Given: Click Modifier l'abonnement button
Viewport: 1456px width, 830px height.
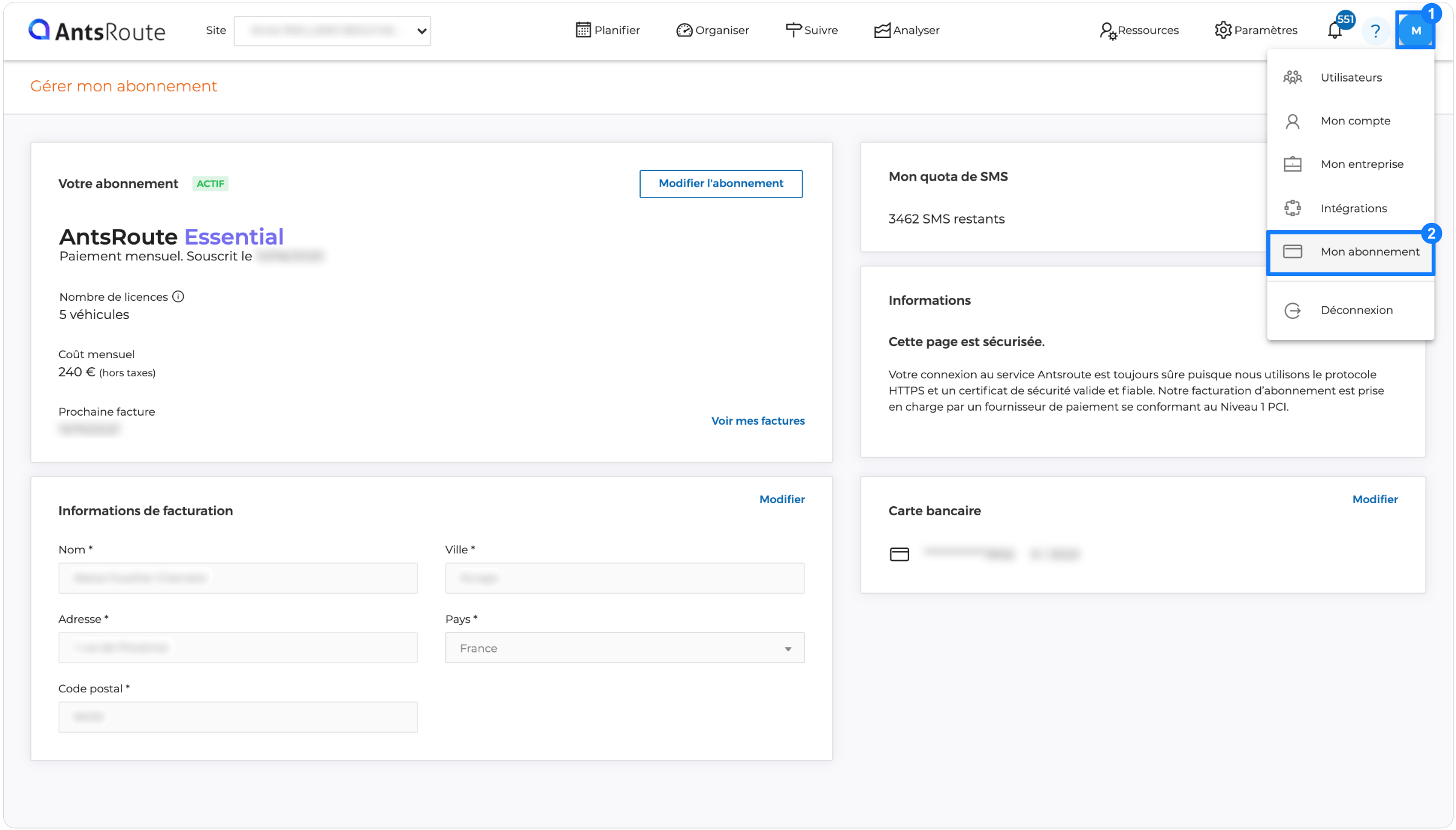Looking at the screenshot, I should (720, 184).
